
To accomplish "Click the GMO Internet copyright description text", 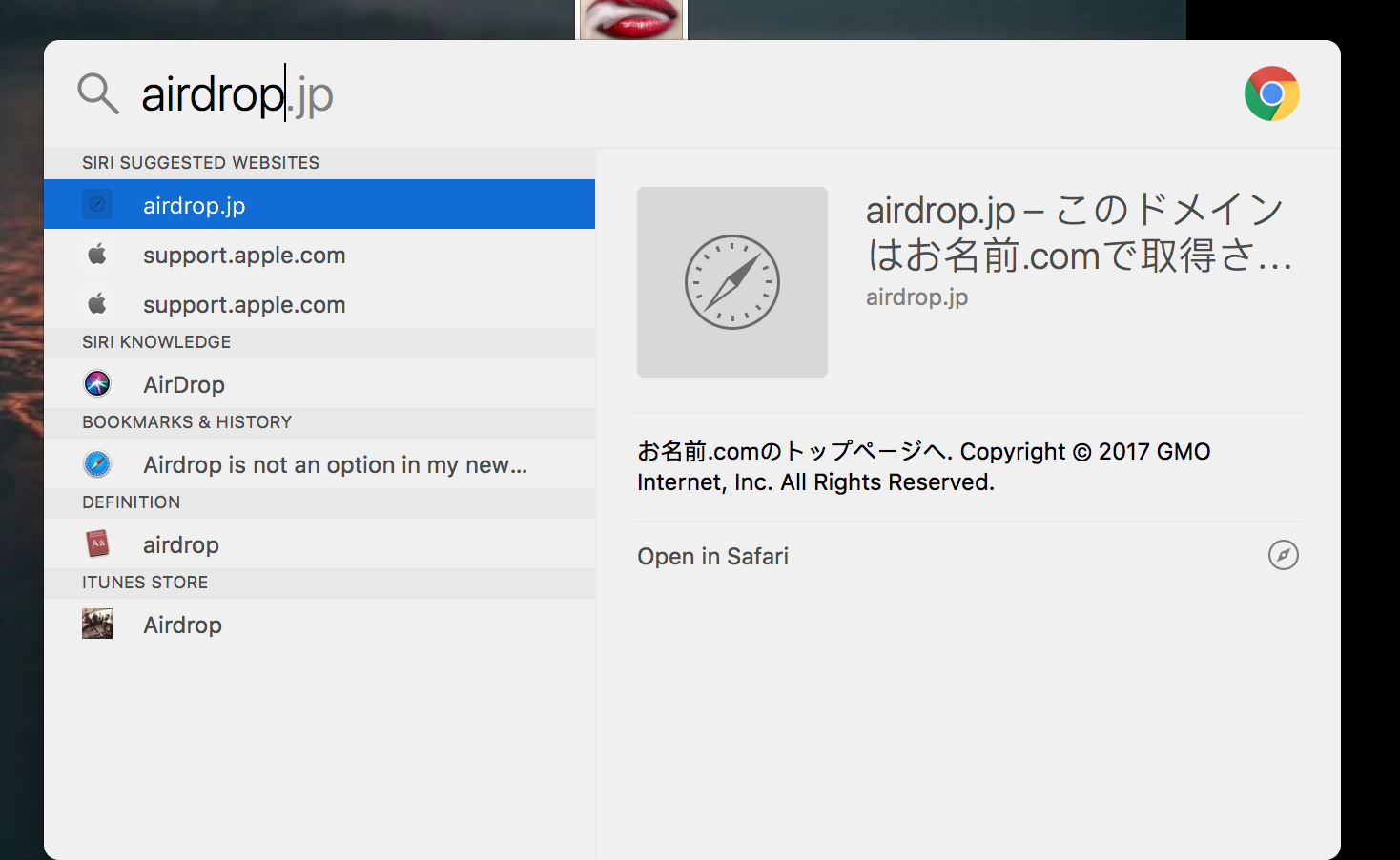I will click(923, 466).
